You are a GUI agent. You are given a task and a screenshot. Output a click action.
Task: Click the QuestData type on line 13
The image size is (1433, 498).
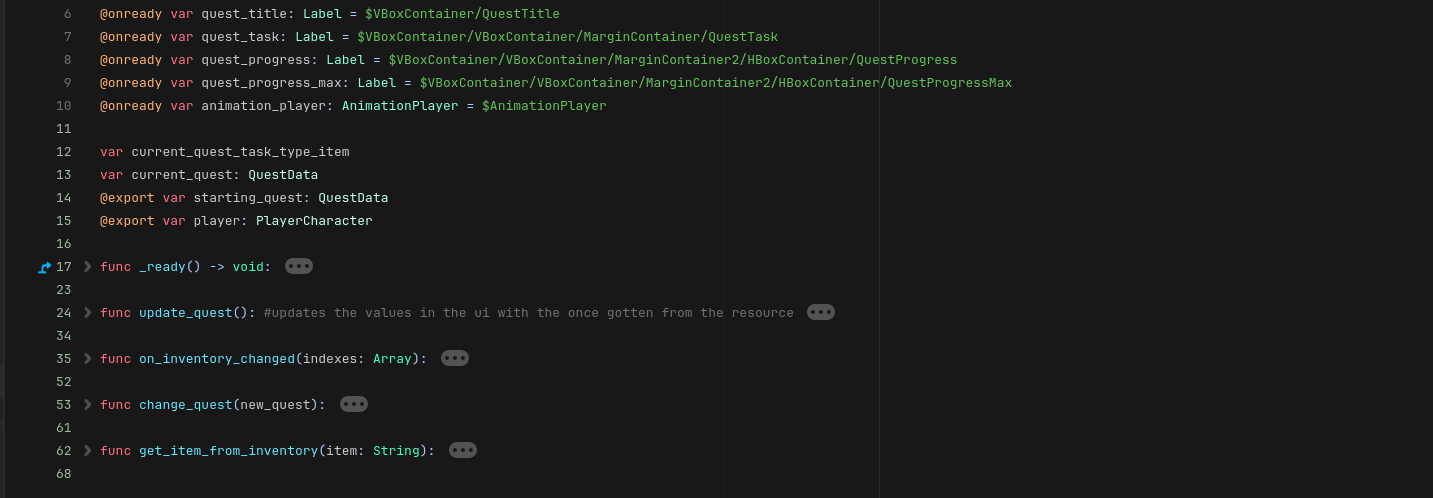point(283,175)
